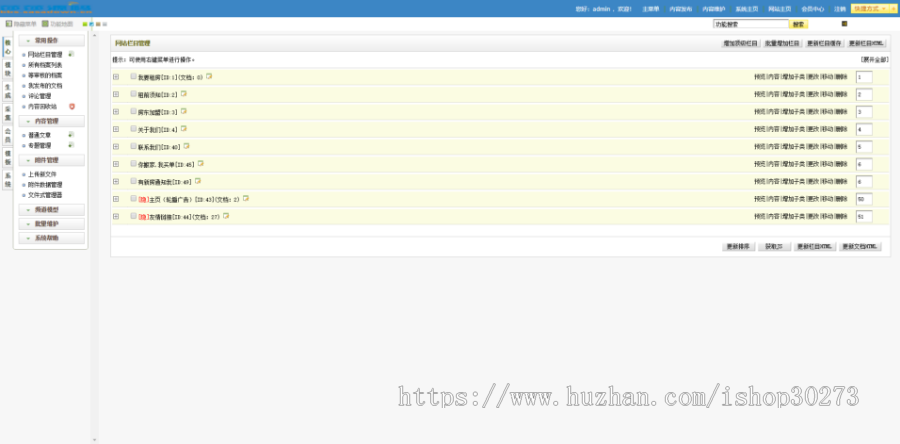Switch to the 采集 vertical tab
This screenshot has height=444, width=900.
tap(7, 113)
